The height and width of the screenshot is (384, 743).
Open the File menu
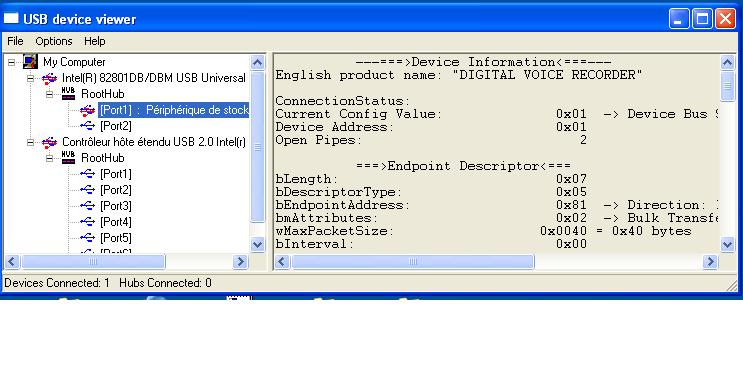click(15, 41)
